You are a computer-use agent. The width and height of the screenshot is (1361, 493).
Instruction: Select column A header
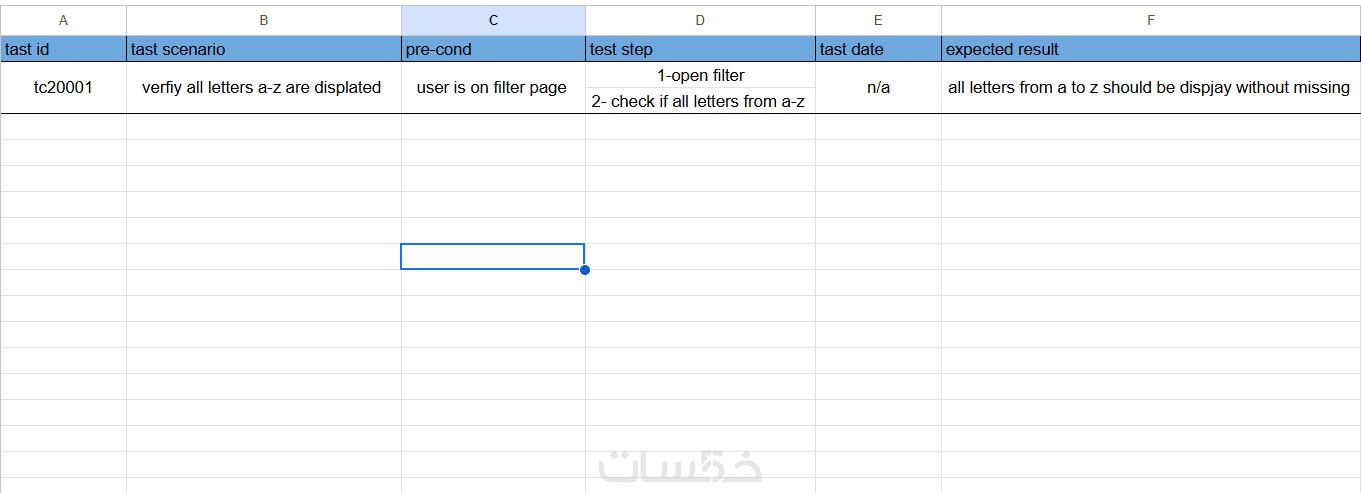point(63,20)
